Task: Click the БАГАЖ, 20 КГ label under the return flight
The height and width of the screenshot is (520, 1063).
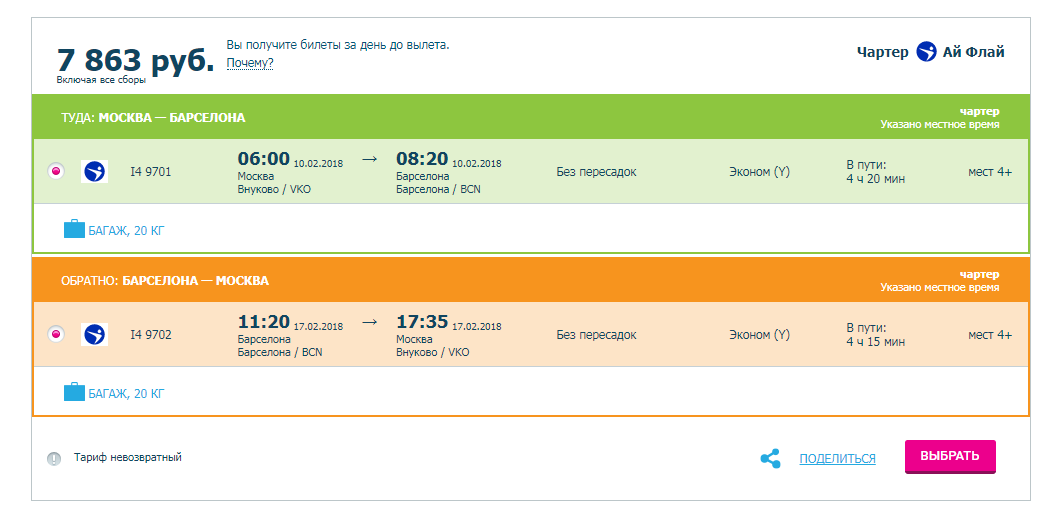Action: pos(126,394)
